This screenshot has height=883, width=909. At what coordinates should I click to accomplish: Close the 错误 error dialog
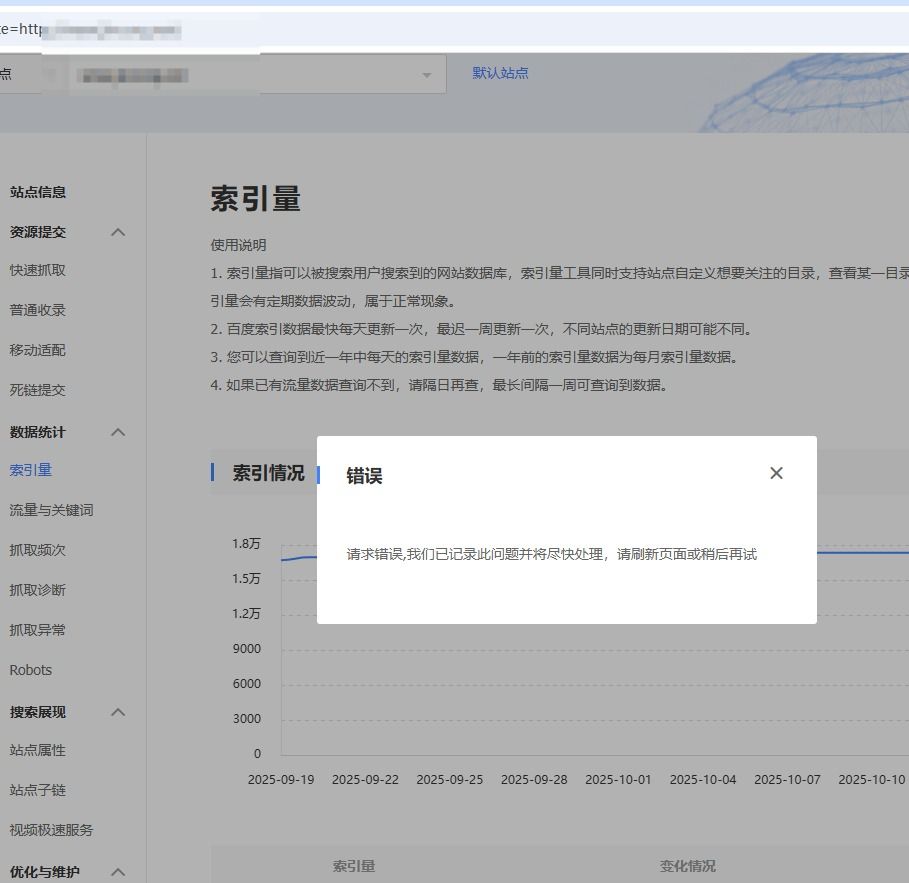[776, 473]
